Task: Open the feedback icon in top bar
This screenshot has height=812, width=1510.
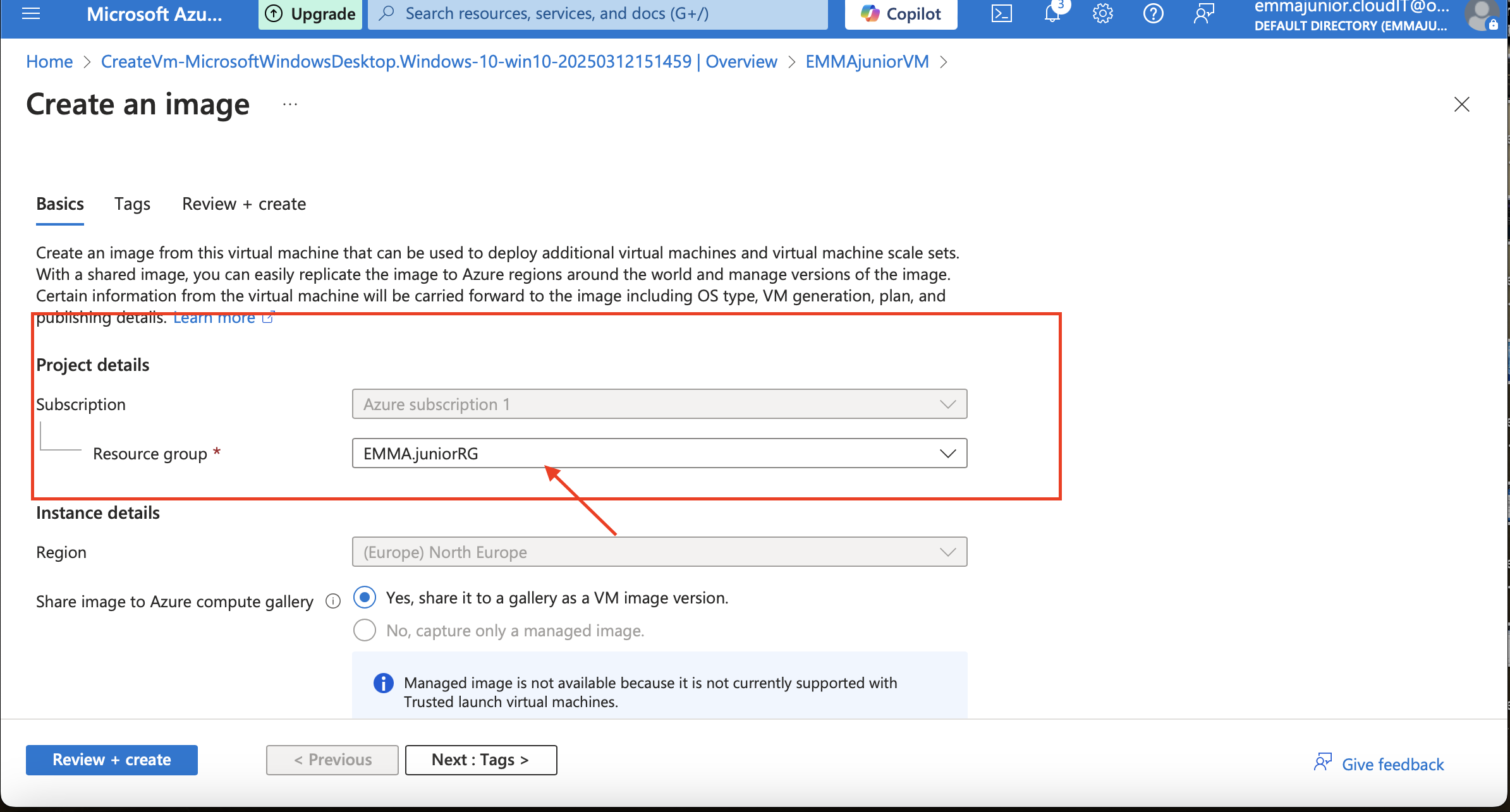Action: click(x=1203, y=13)
